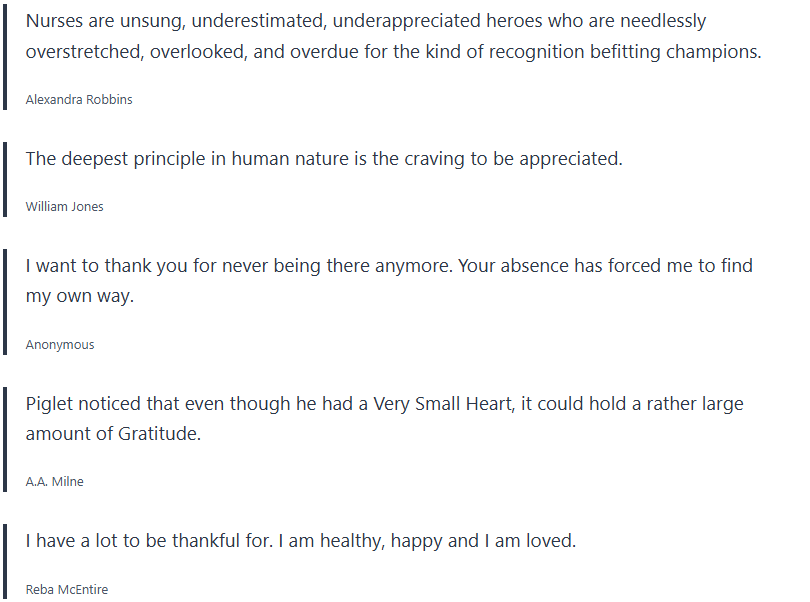The width and height of the screenshot is (810, 602).
Task: Click the vertical bar beside the nurses quote
Action: (5, 55)
